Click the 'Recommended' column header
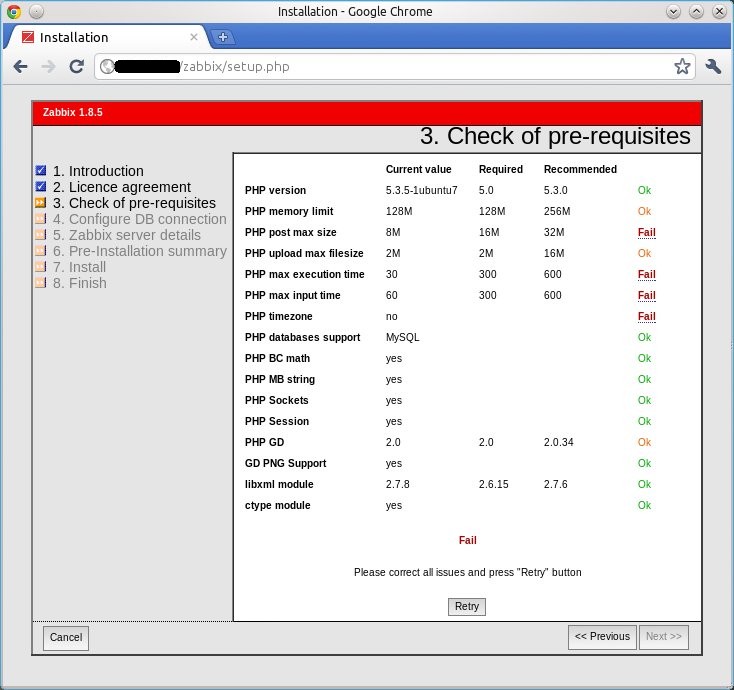The height and width of the screenshot is (690, 734). [x=580, y=169]
